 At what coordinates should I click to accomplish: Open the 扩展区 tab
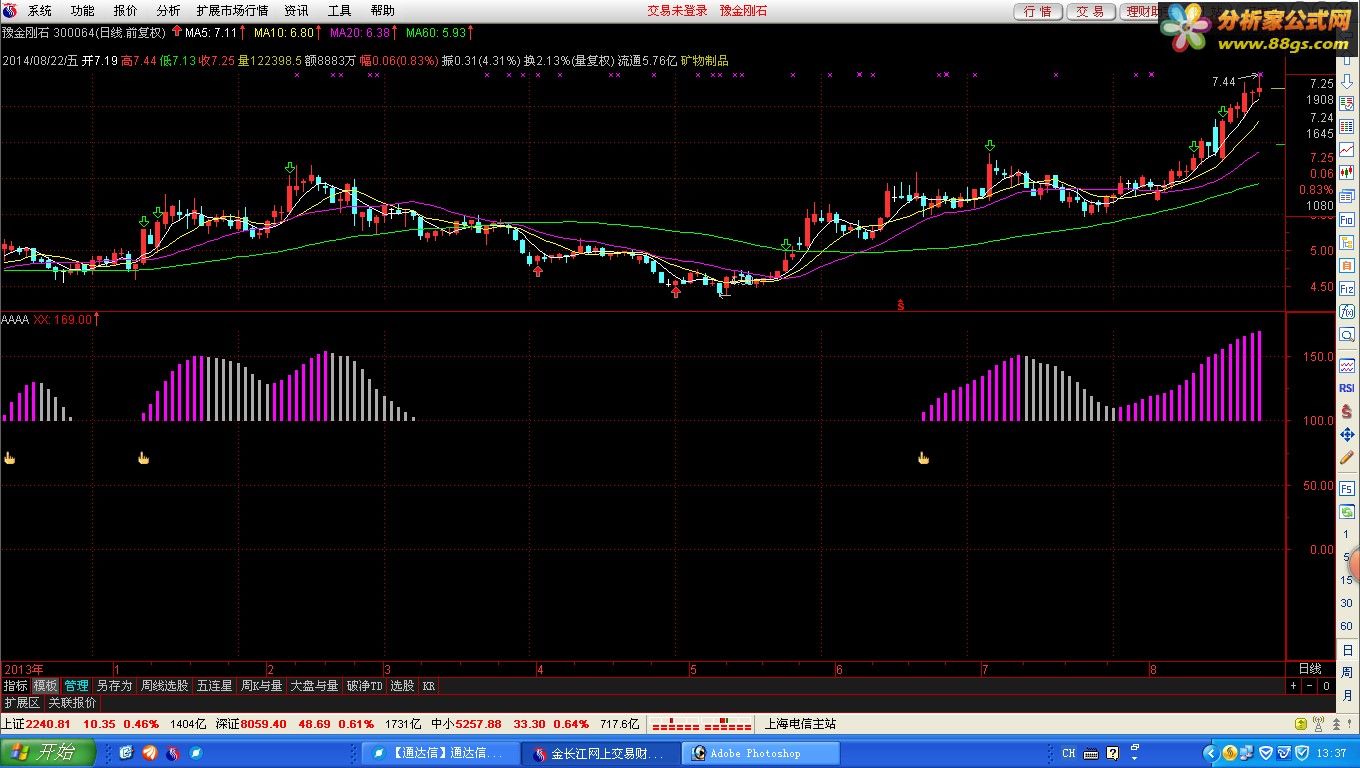(x=21, y=703)
